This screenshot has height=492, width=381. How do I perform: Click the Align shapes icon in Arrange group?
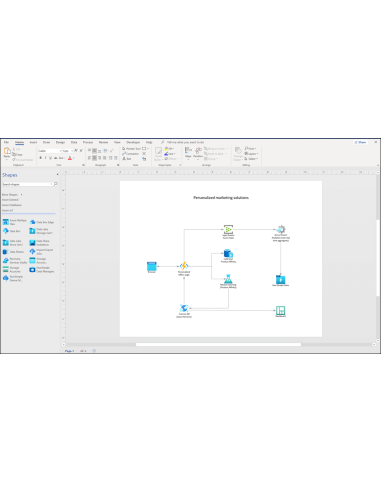click(188, 152)
